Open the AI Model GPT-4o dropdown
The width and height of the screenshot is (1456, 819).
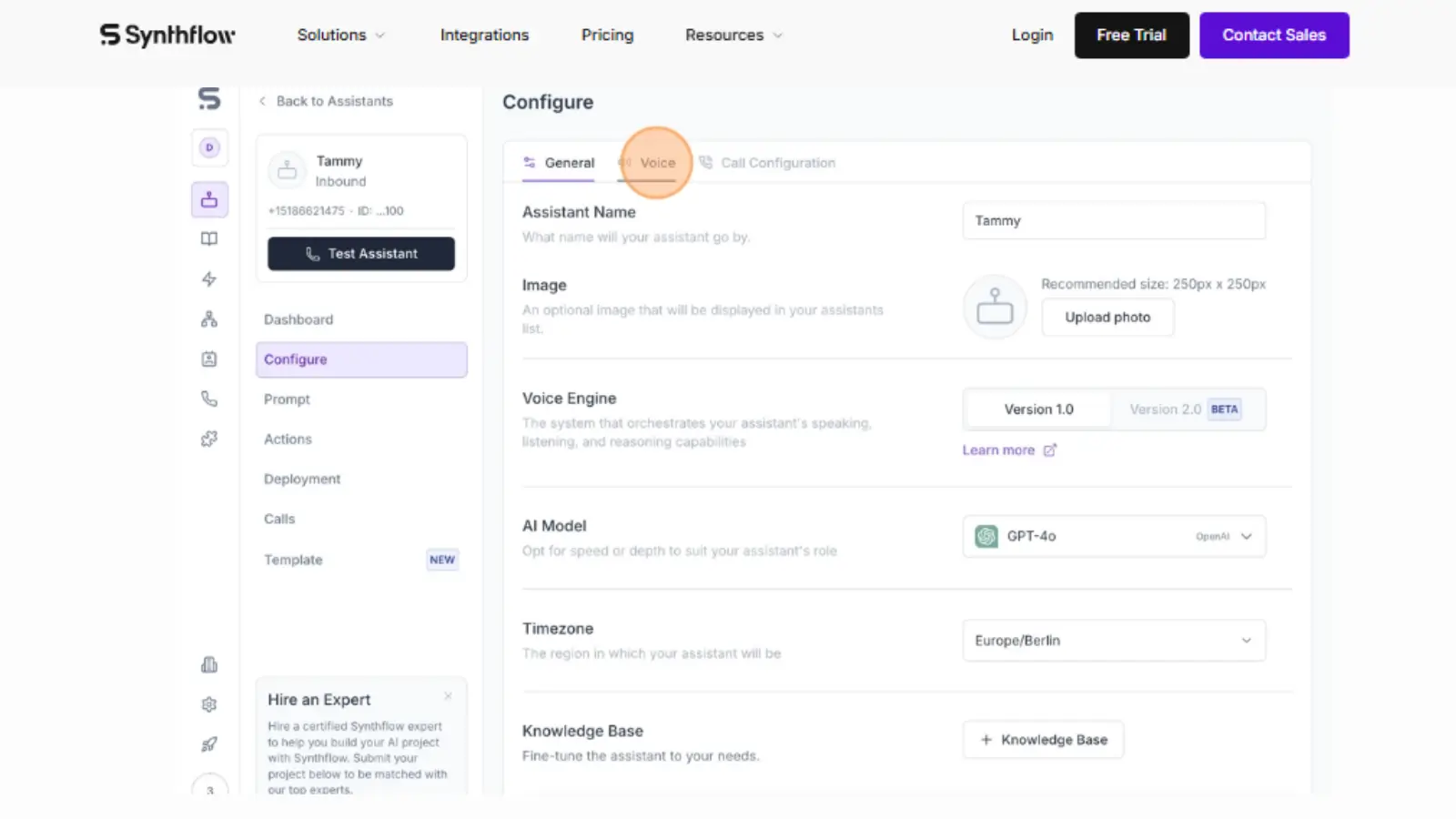[x=1114, y=537]
